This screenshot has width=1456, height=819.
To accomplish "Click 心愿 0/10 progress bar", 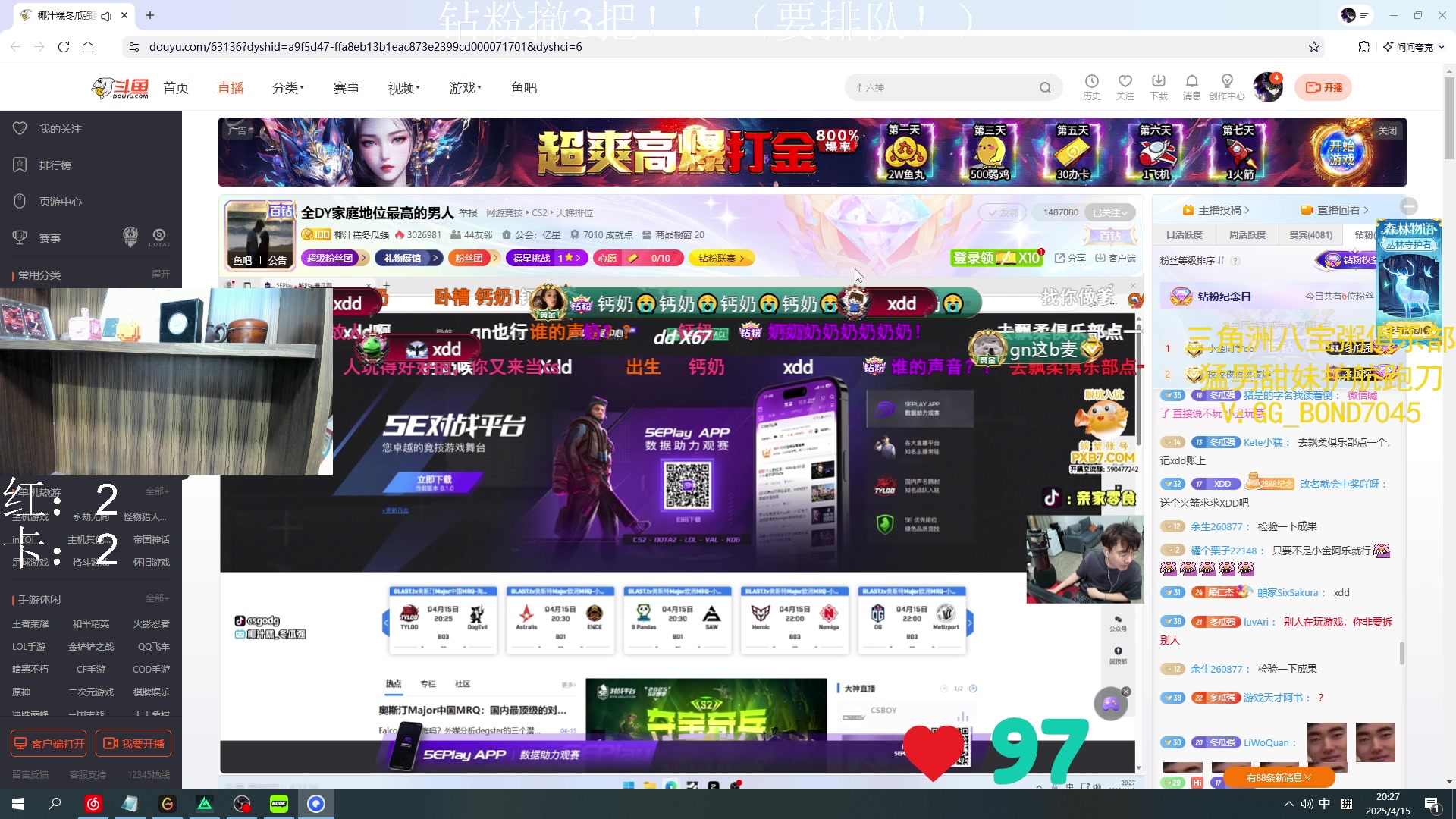I will pos(637,259).
